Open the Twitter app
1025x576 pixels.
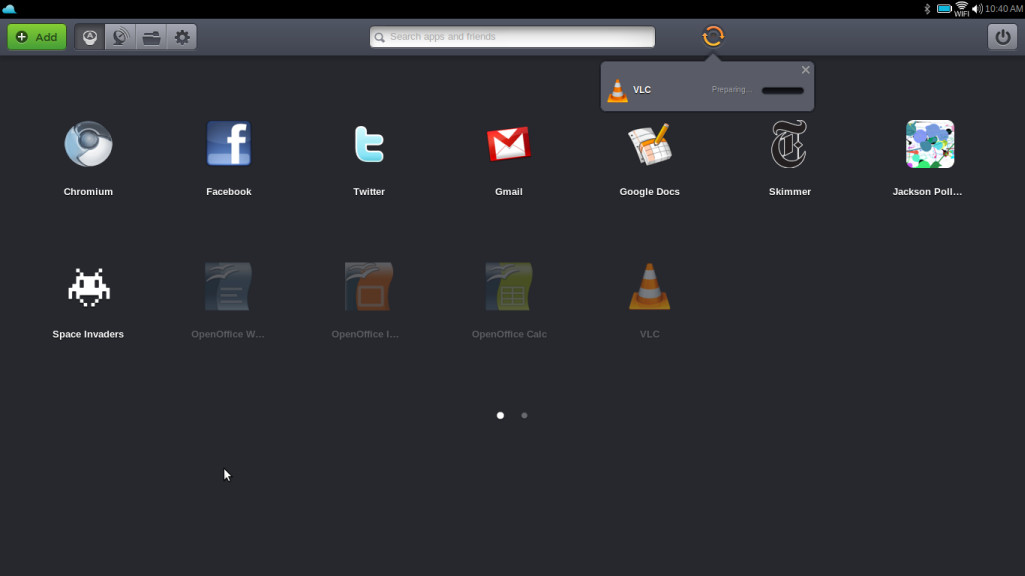369,144
